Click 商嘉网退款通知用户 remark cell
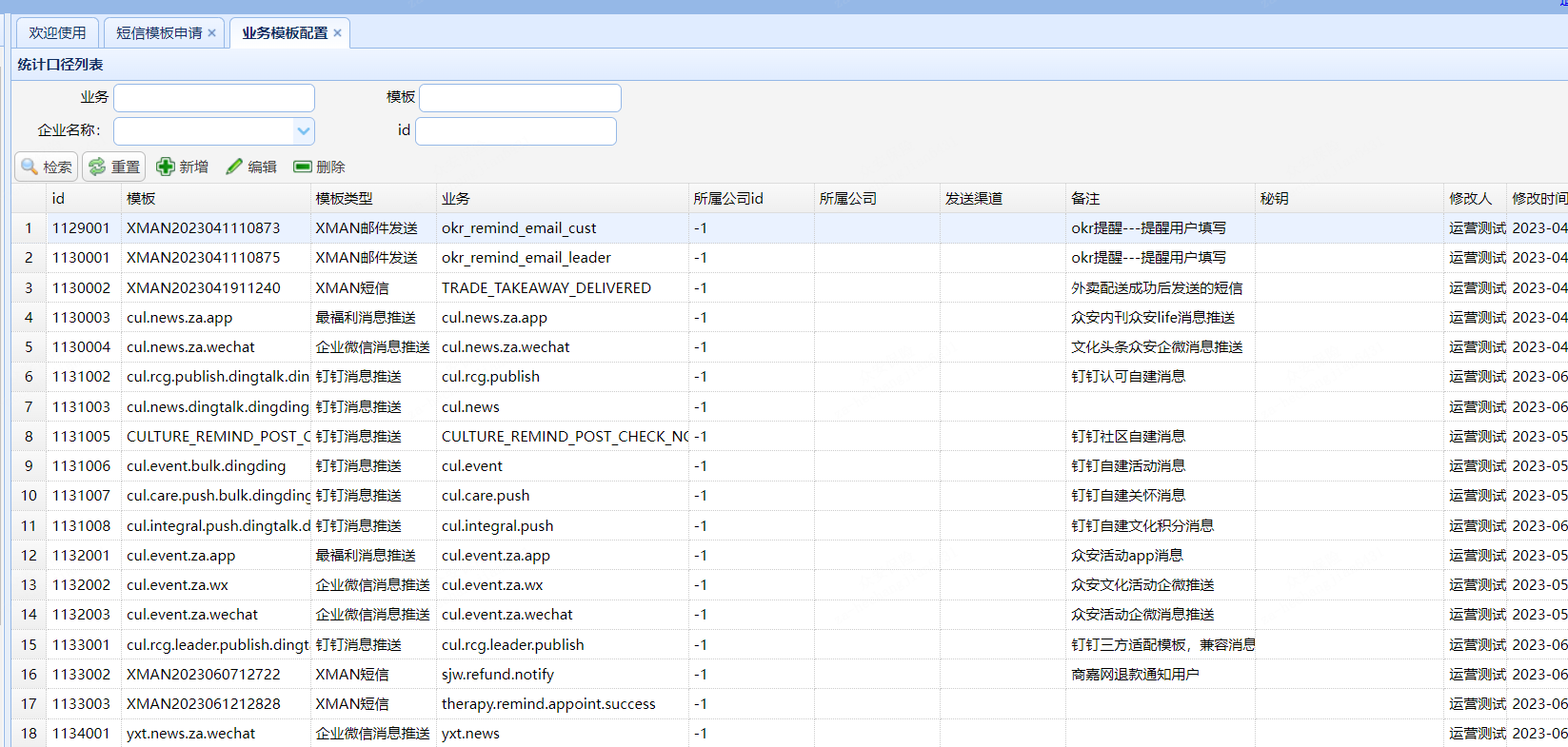The image size is (1568, 747). click(1161, 674)
